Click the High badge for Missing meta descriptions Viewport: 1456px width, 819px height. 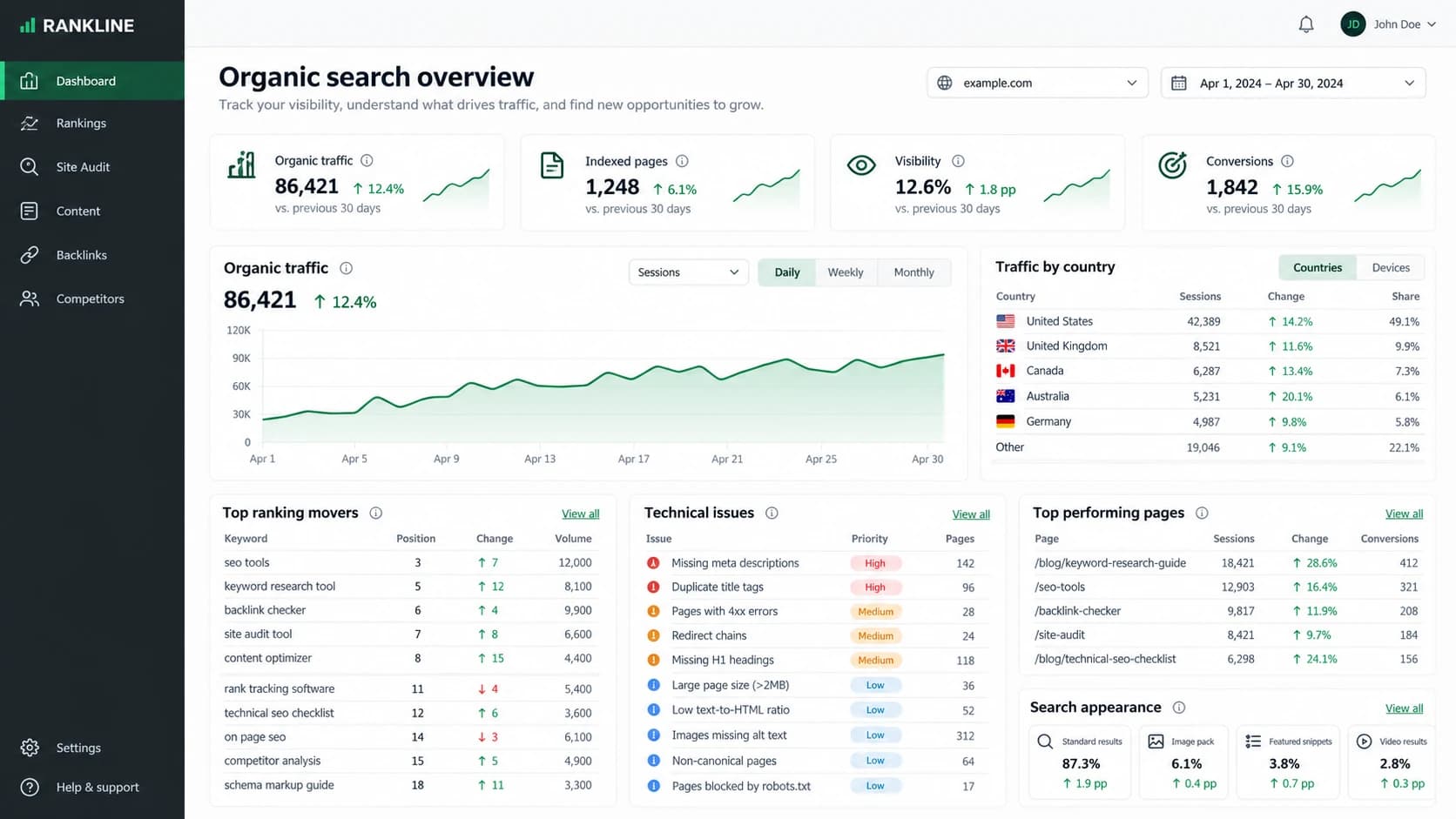875,563
